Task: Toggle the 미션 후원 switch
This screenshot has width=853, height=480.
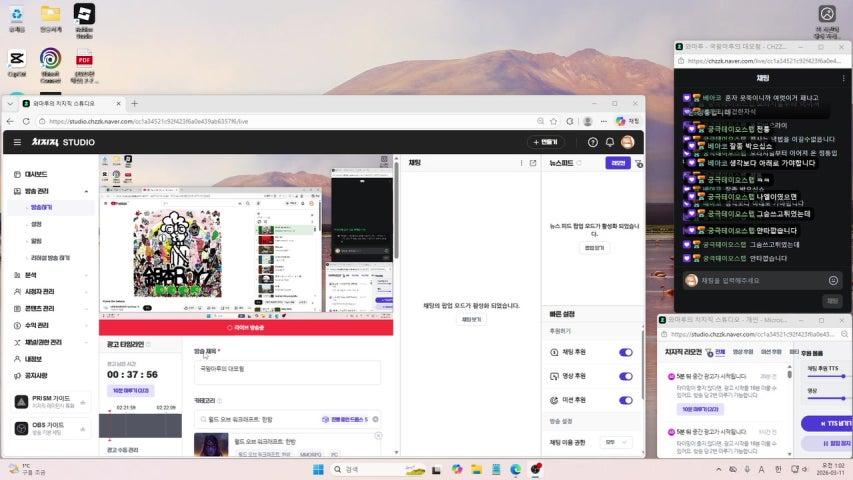Action: 626,400
